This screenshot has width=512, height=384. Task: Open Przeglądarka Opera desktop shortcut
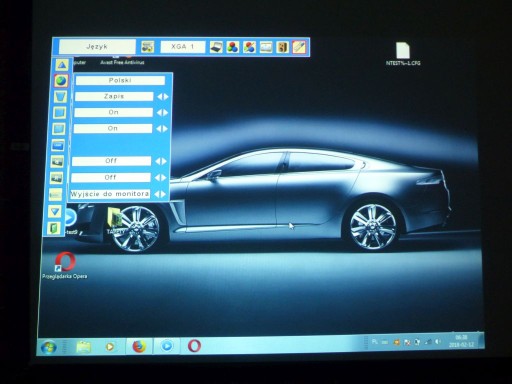[65, 266]
